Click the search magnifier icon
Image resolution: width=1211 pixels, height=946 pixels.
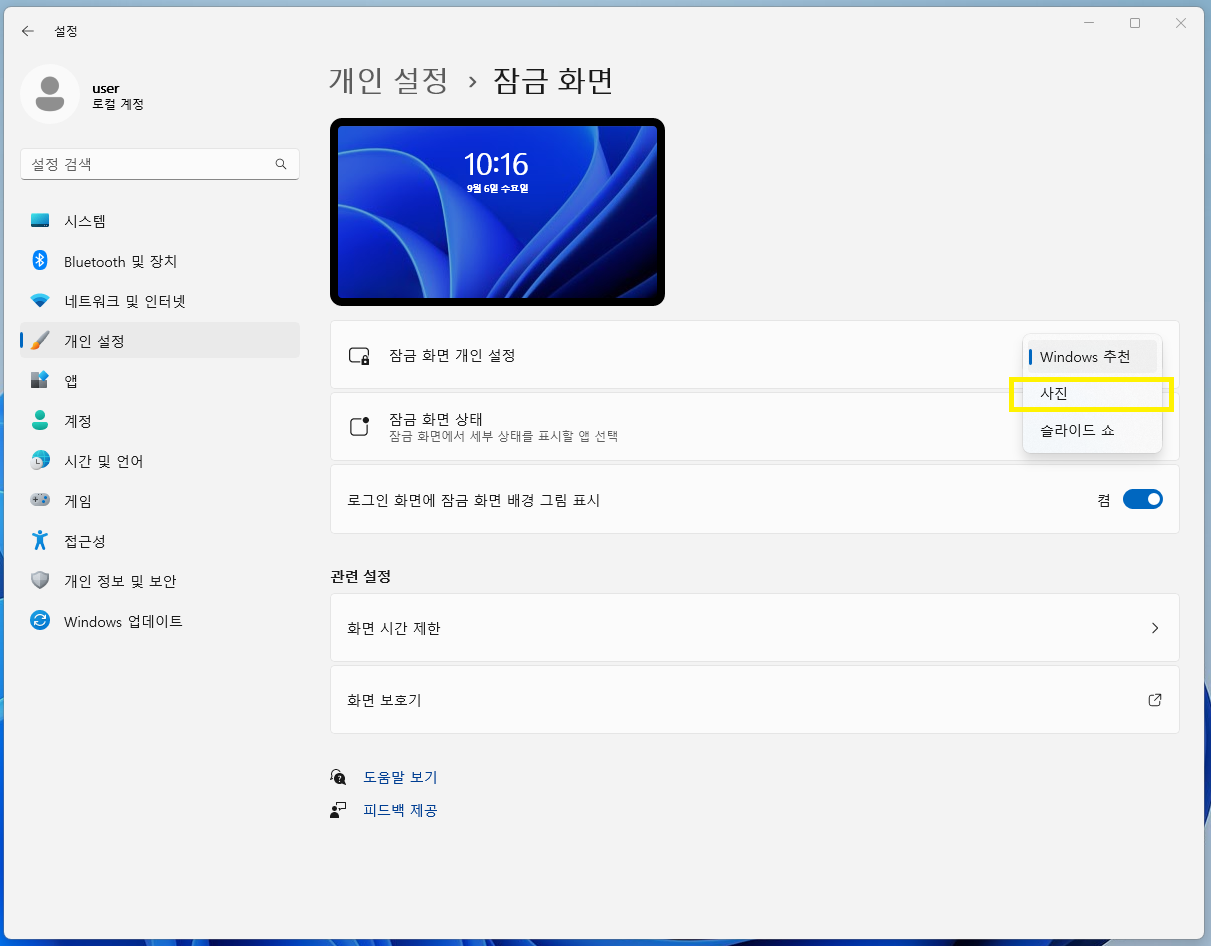tap(281, 164)
